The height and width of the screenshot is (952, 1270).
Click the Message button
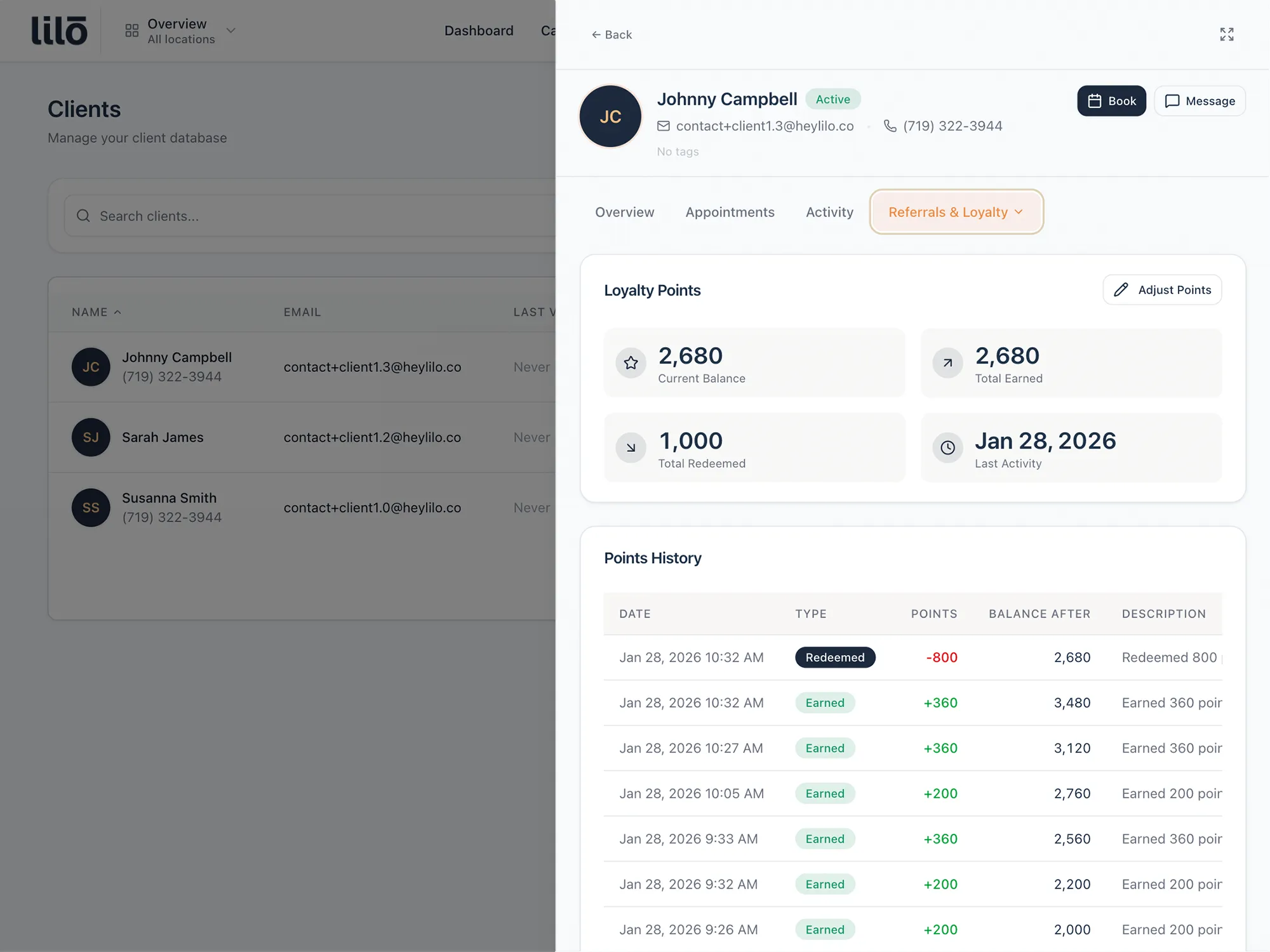[x=1199, y=100]
